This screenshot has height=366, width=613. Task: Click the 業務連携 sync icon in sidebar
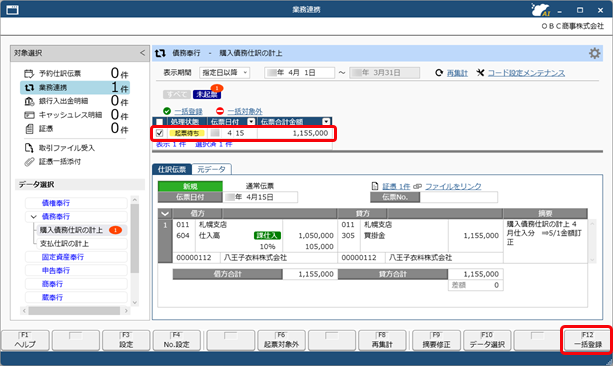(x=29, y=88)
